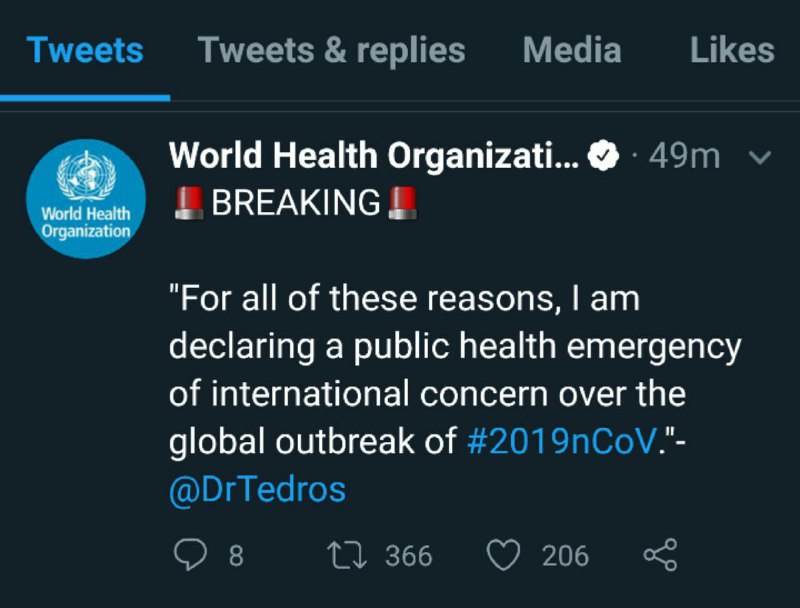This screenshot has width=800, height=608.
Task: Open the tweet body text
Action: [x=454, y=395]
